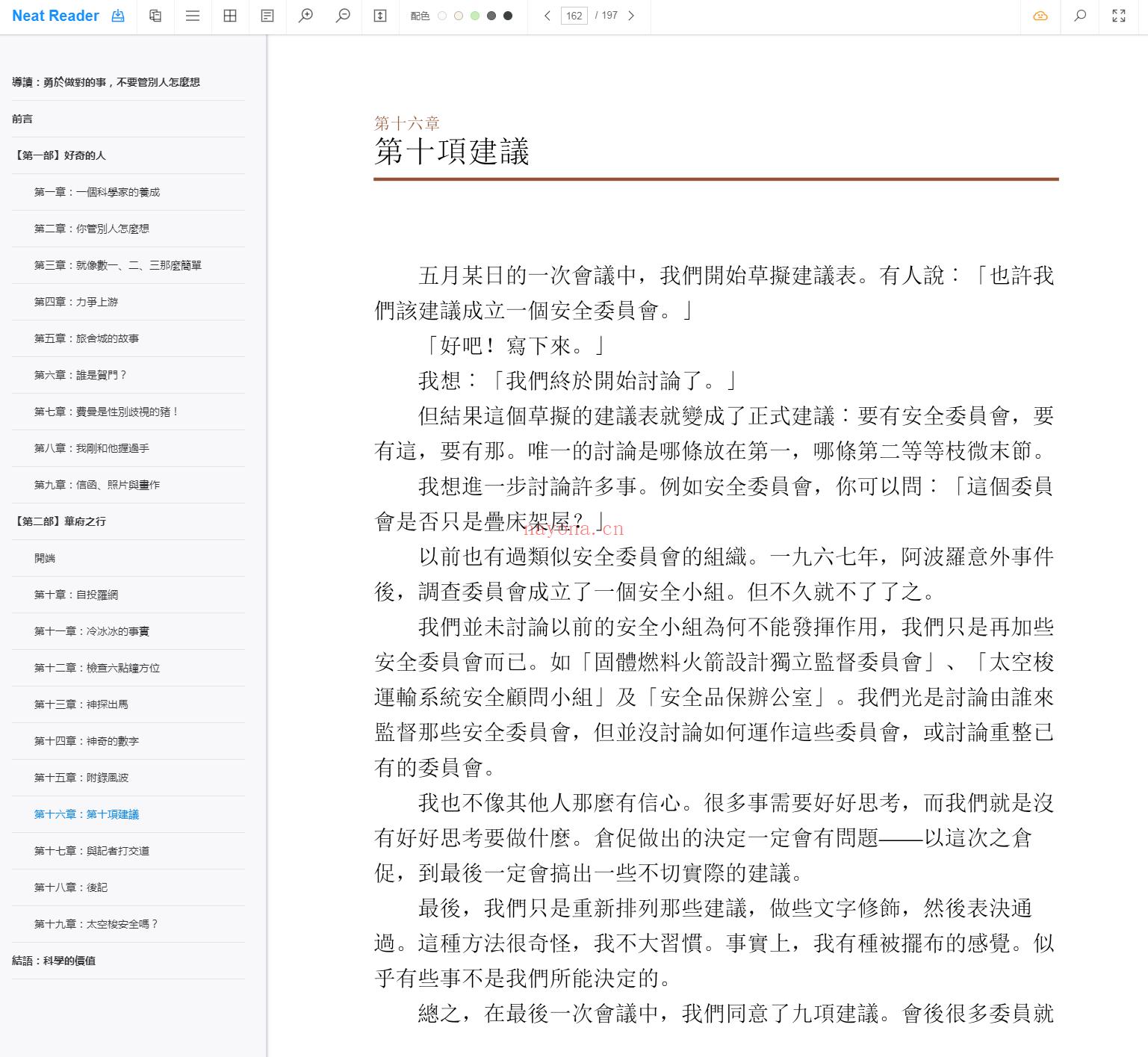Click the chapter heading 第十項建議
1148x1057 pixels.
pos(452,152)
